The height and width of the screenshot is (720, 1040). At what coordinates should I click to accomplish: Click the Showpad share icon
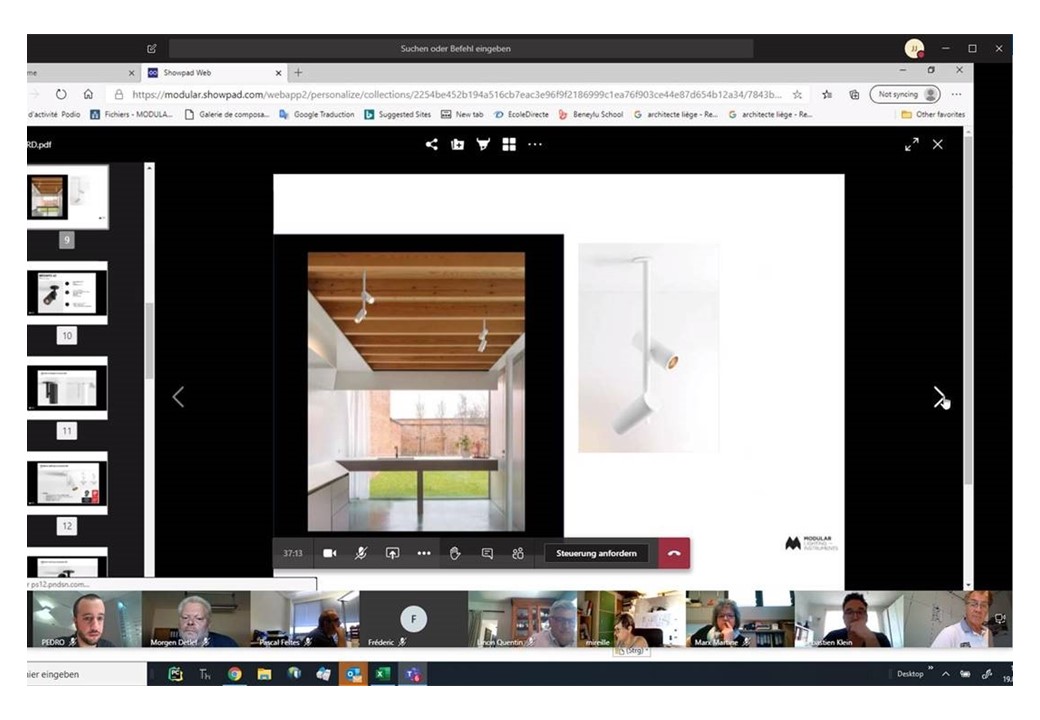pyautogui.click(x=432, y=144)
